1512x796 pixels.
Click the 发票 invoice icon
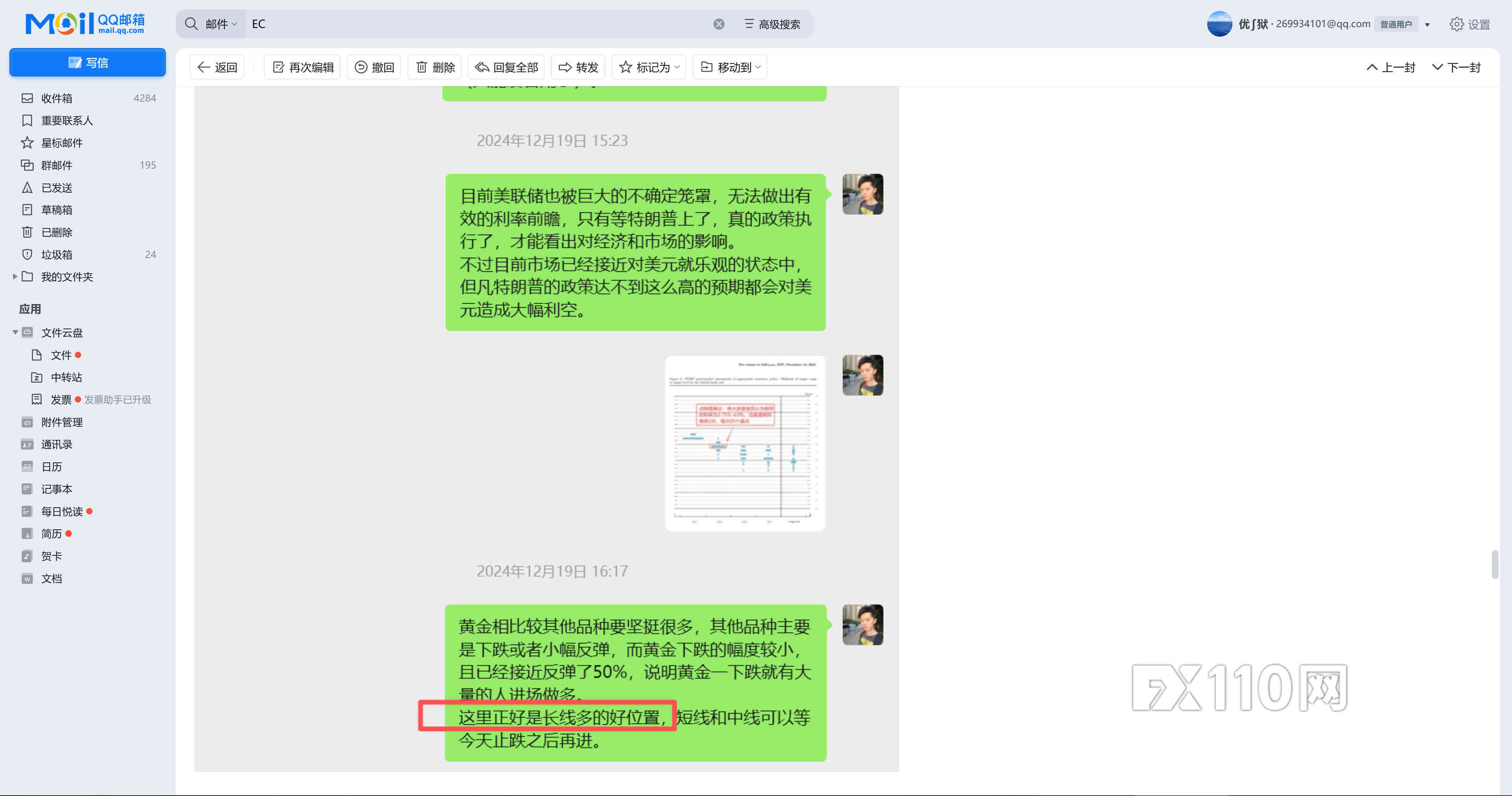point(36,399)
